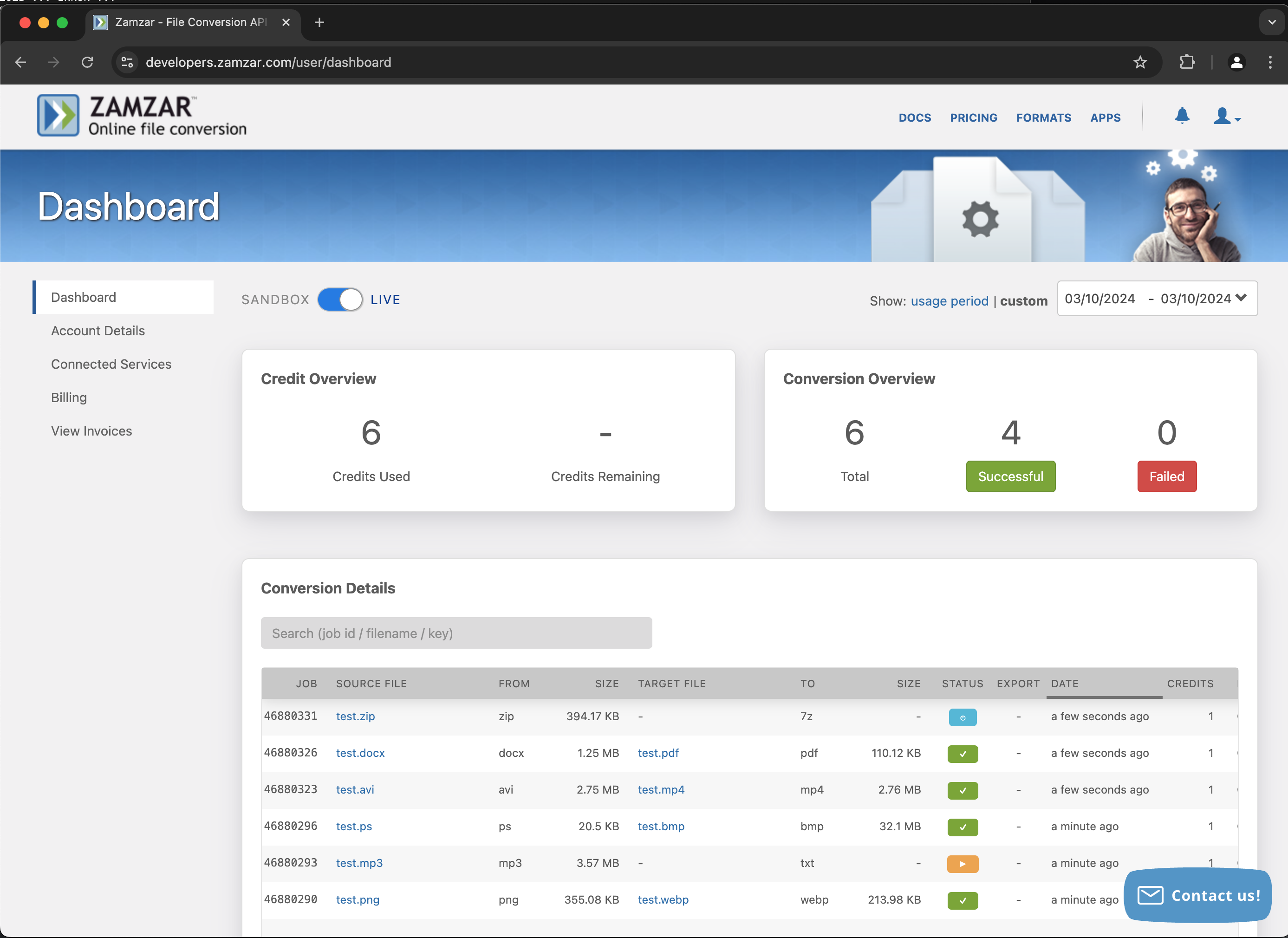Click the green success checkmark for test.docx

click(962, 754)
